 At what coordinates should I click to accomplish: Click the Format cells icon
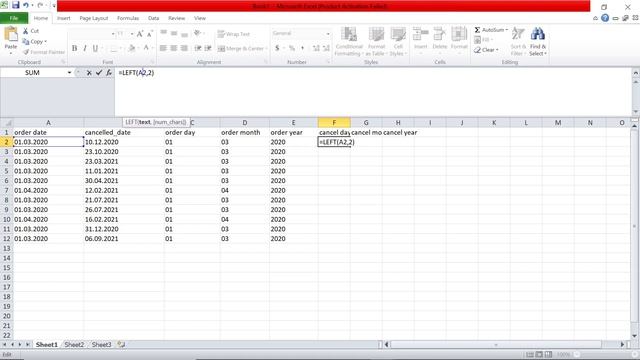(x=459, y=34)
